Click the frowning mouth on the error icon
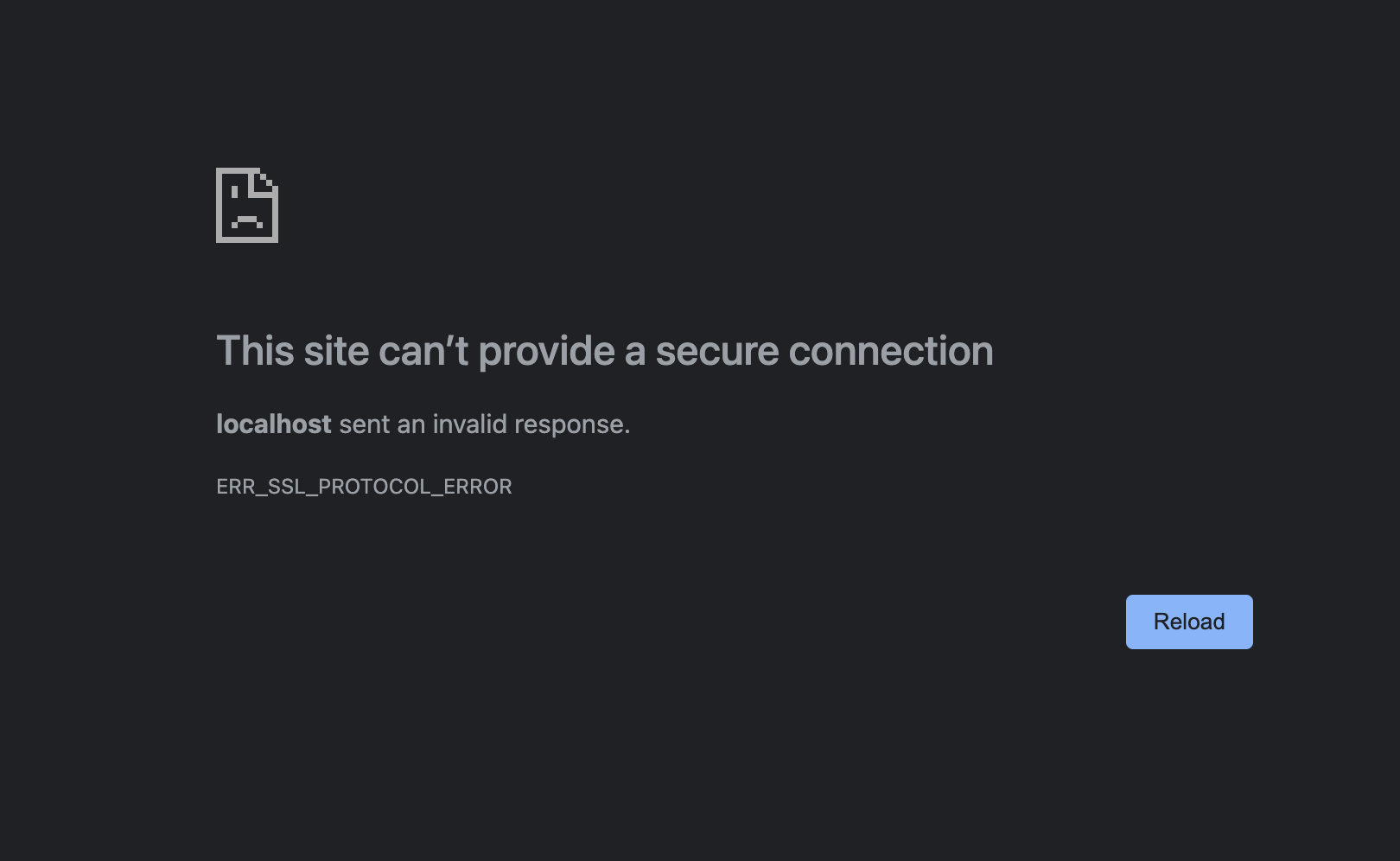The height and width of the screenshot is (861, 1400). pos(247,220)
